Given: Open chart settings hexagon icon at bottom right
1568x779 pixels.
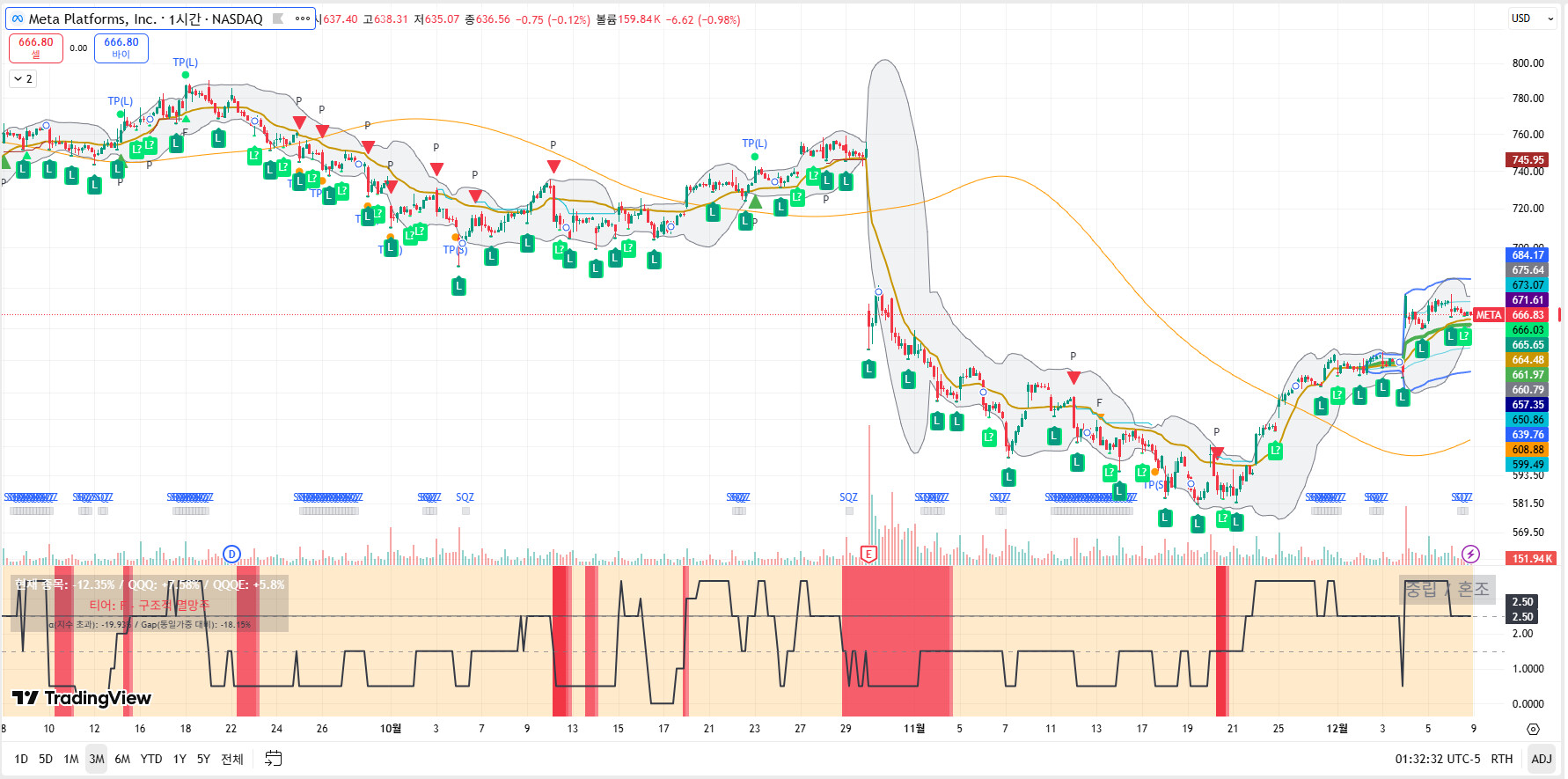Looking at the screenshot, I should [1533, 729].
